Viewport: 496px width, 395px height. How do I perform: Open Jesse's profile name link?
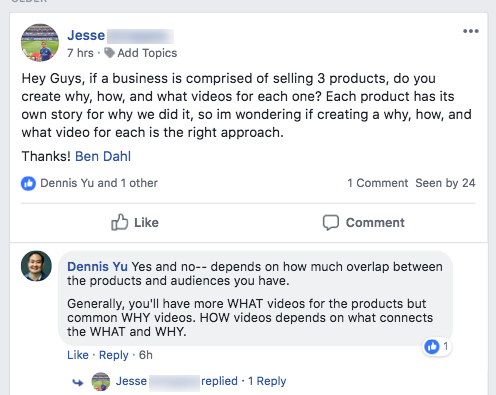pos(86,35)
